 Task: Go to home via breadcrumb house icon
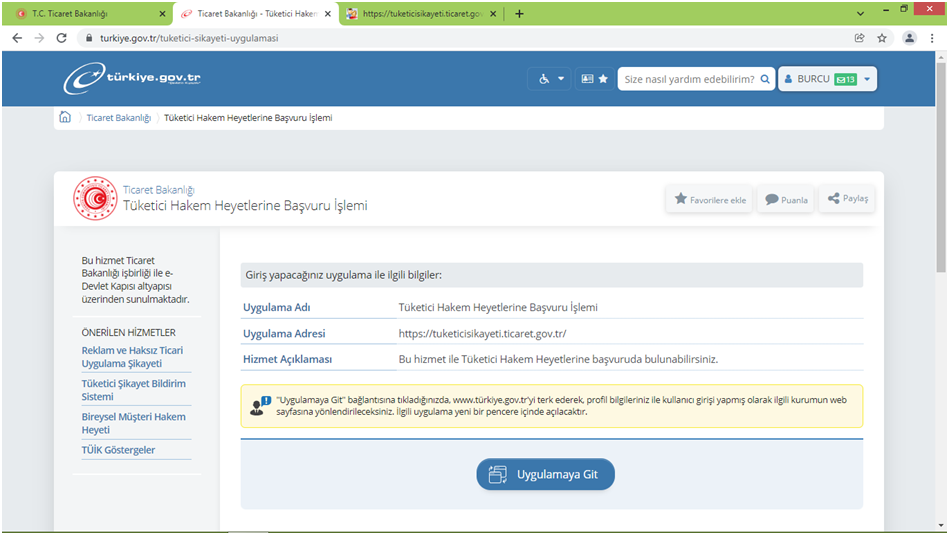(65, 117)
